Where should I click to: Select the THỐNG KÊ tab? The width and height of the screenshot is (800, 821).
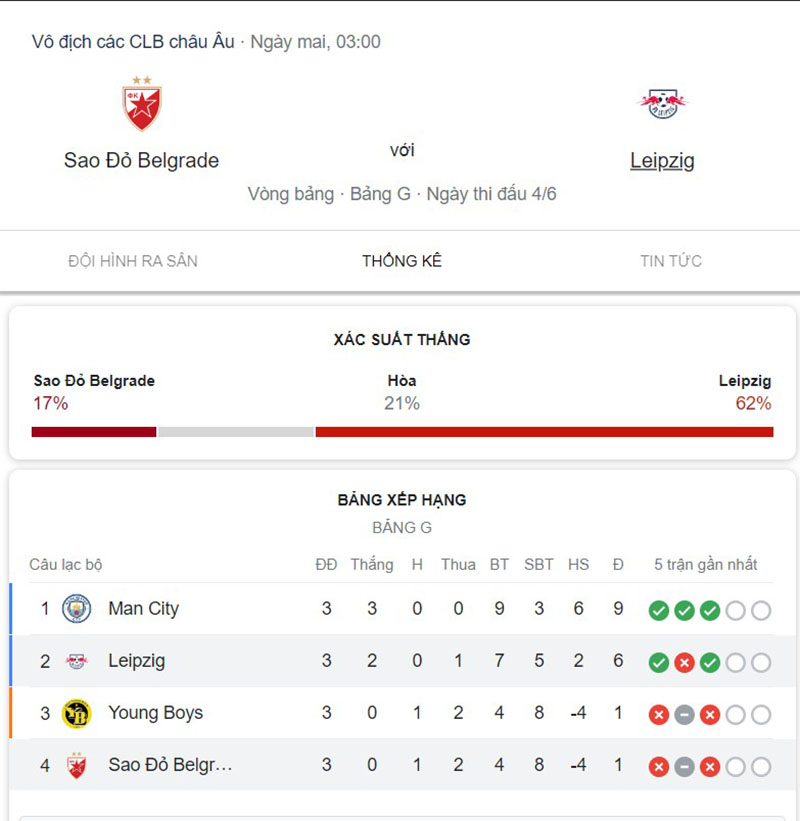point(402,261)
